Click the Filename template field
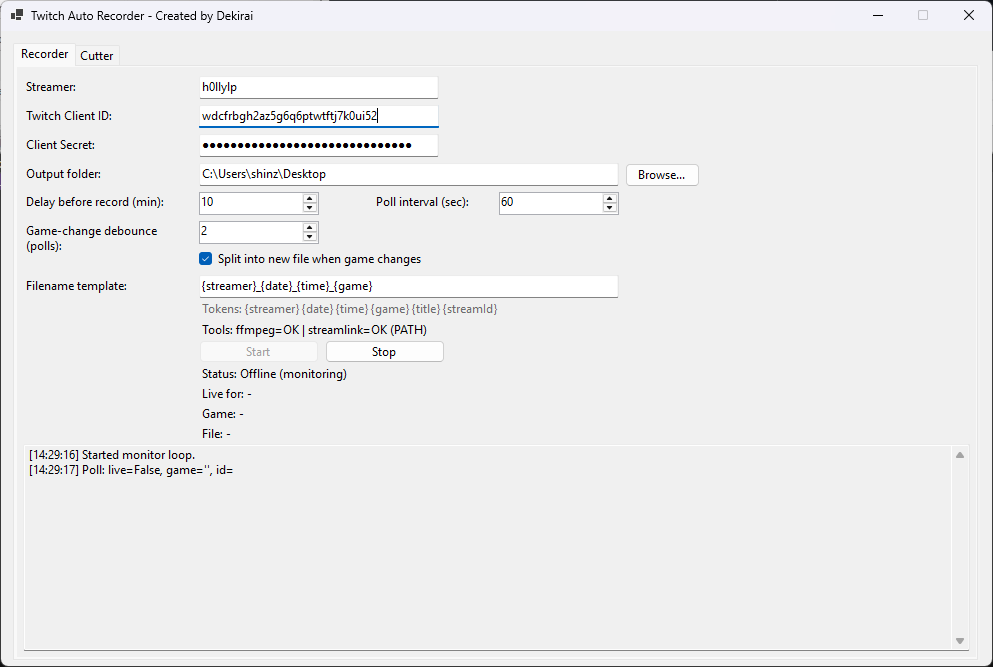The image size is (993, 667). [x=408, y=286]
